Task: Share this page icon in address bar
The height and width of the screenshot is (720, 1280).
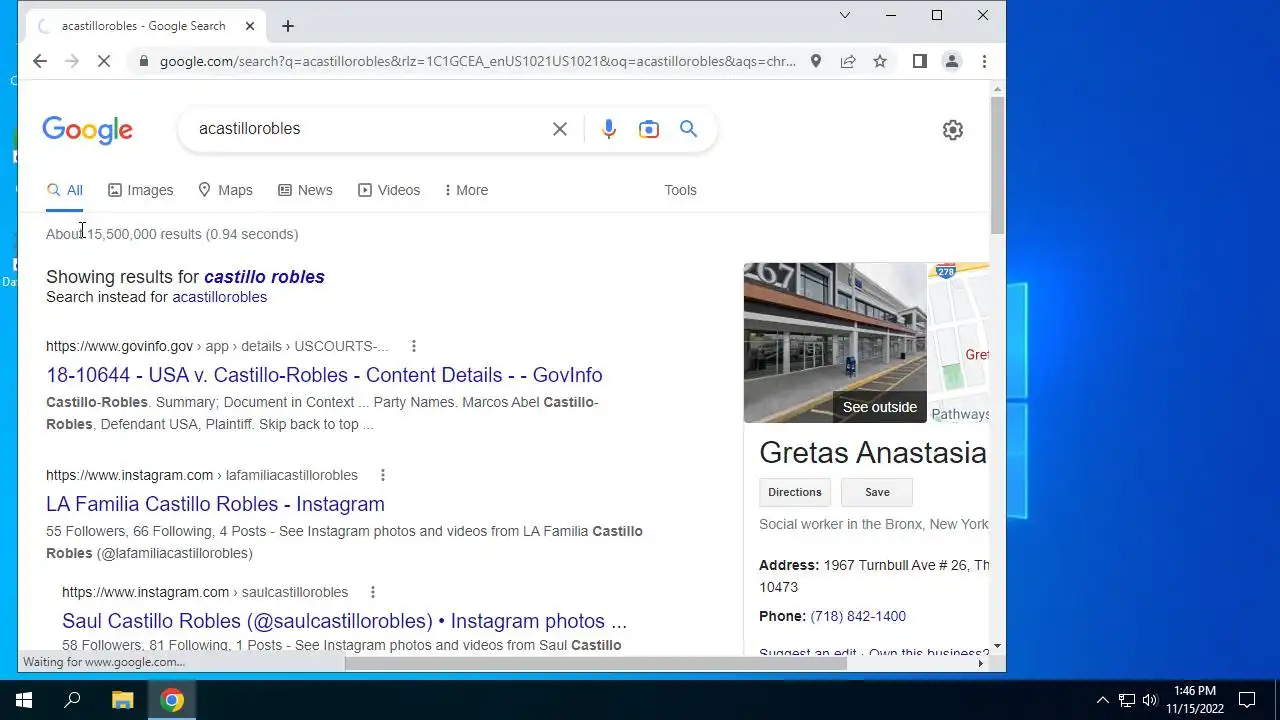Action: click(848, 61)
